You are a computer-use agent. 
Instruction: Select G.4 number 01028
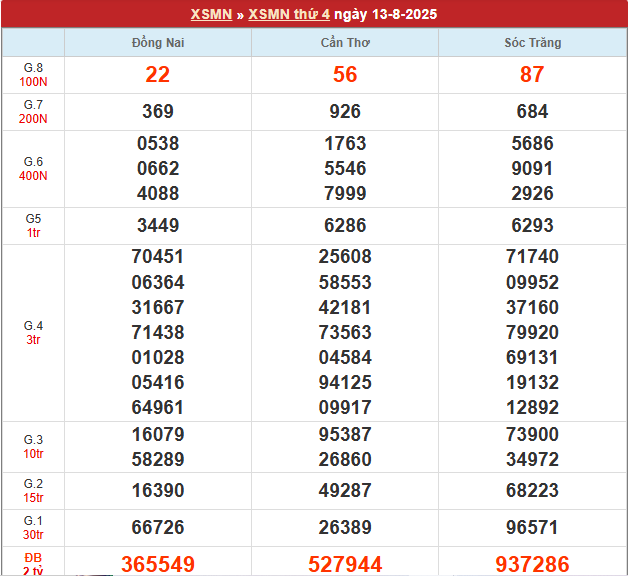158,357
